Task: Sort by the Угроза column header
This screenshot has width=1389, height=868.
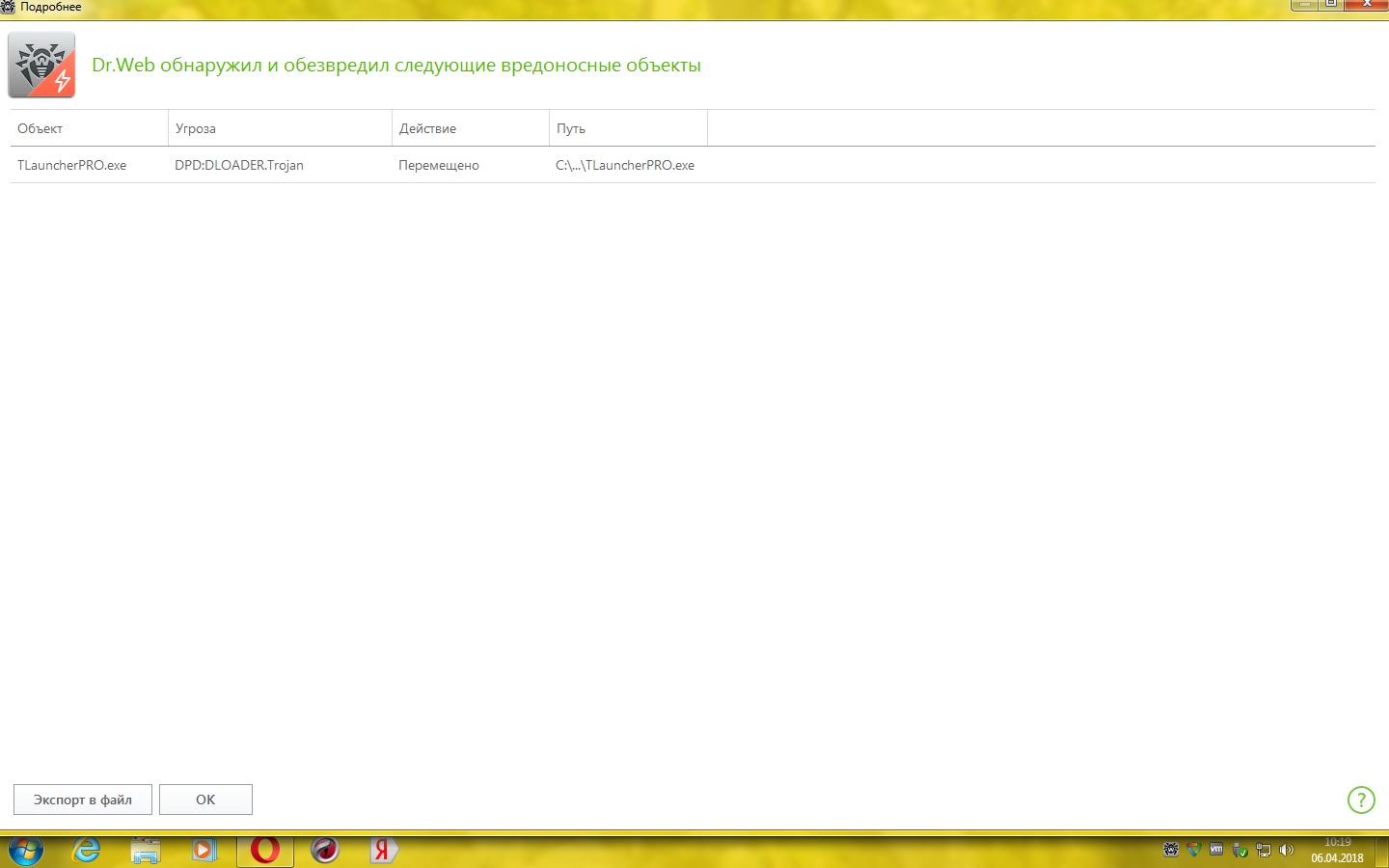Action: pos(280,128)
